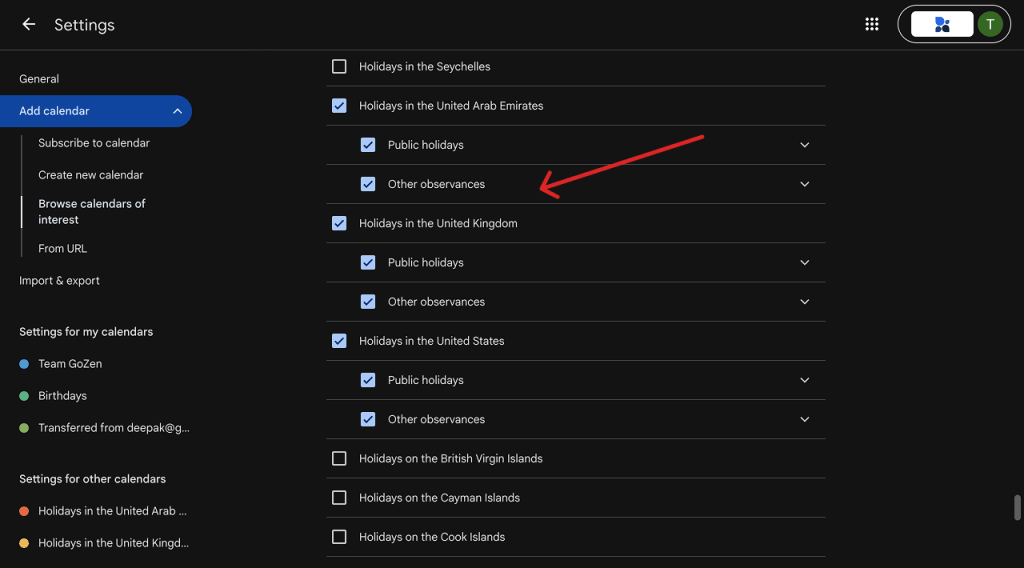Open Holidays in the United Kingdom sidebar entry
The width and height of the screenshot is (1024, 568).
point(114,543)
